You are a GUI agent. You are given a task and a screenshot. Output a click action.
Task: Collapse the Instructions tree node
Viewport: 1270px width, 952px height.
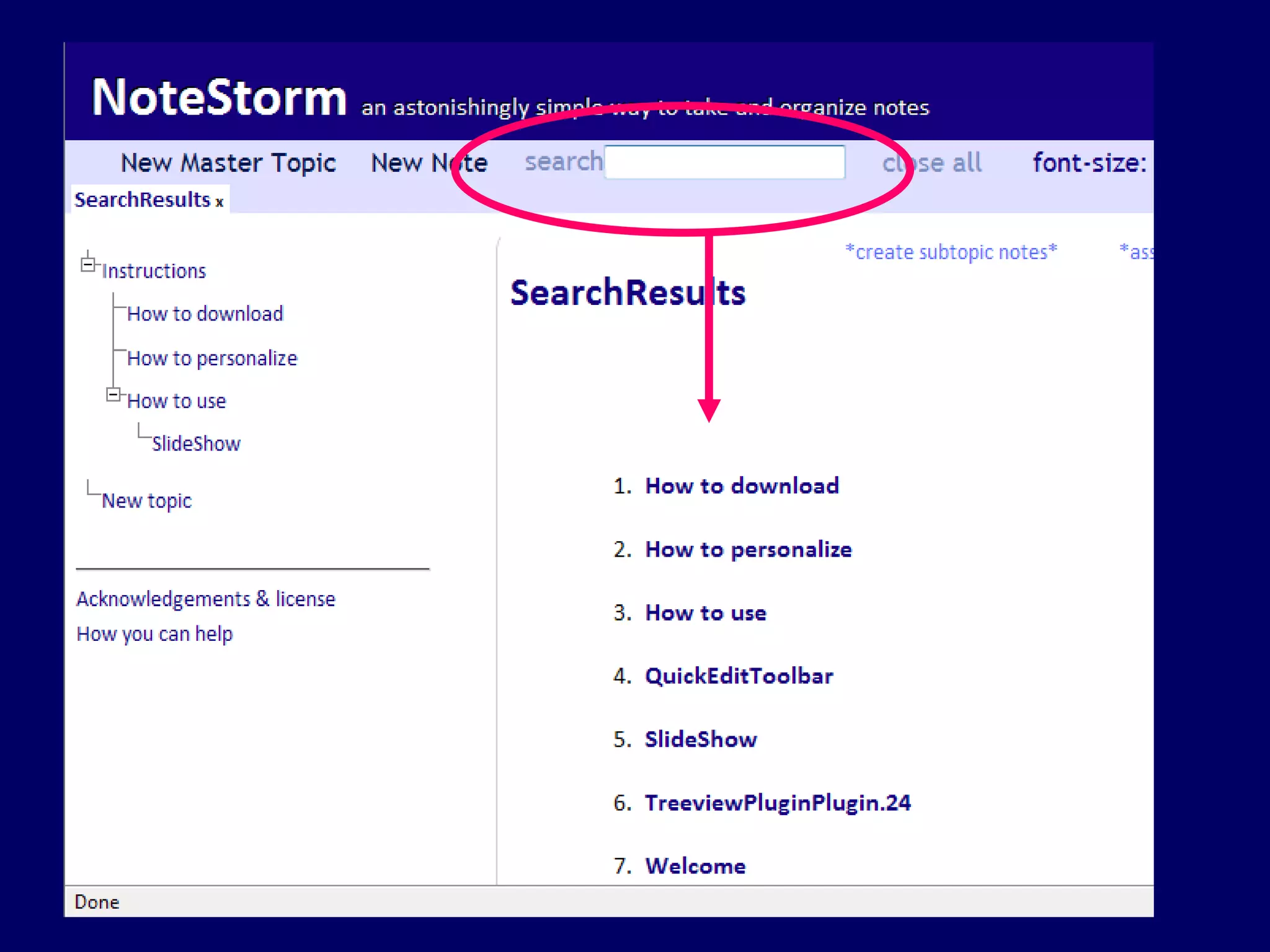pyautogui.click(x=88, y=265)
